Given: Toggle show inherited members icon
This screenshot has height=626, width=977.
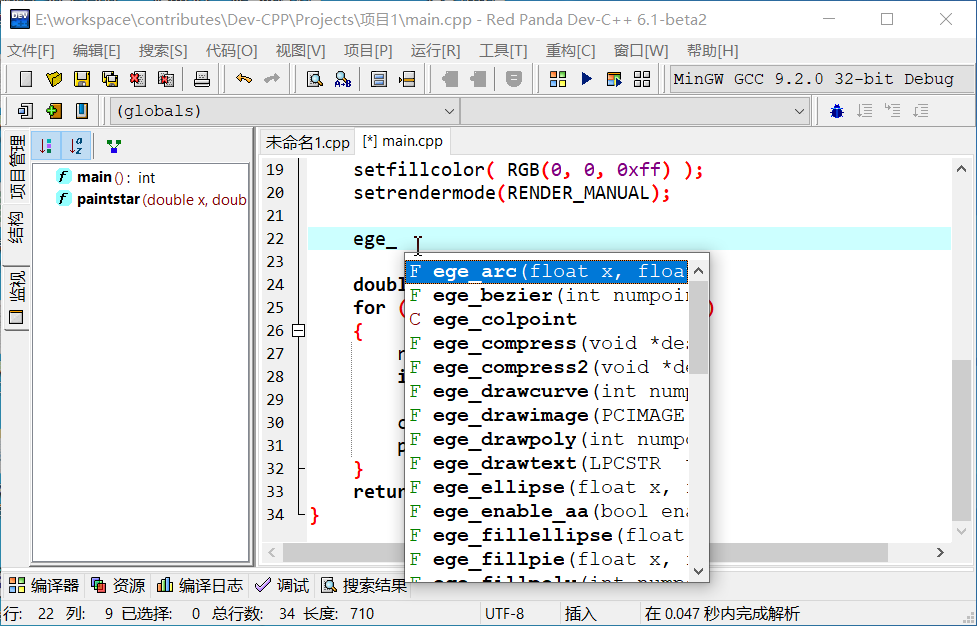Looking at the screenshot, I should pos(113,146).
